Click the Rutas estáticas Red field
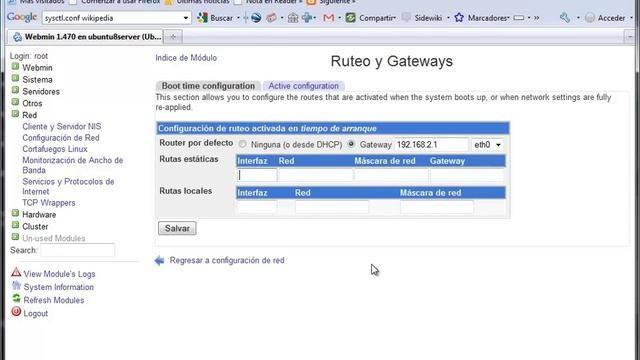 coord(315,175)
